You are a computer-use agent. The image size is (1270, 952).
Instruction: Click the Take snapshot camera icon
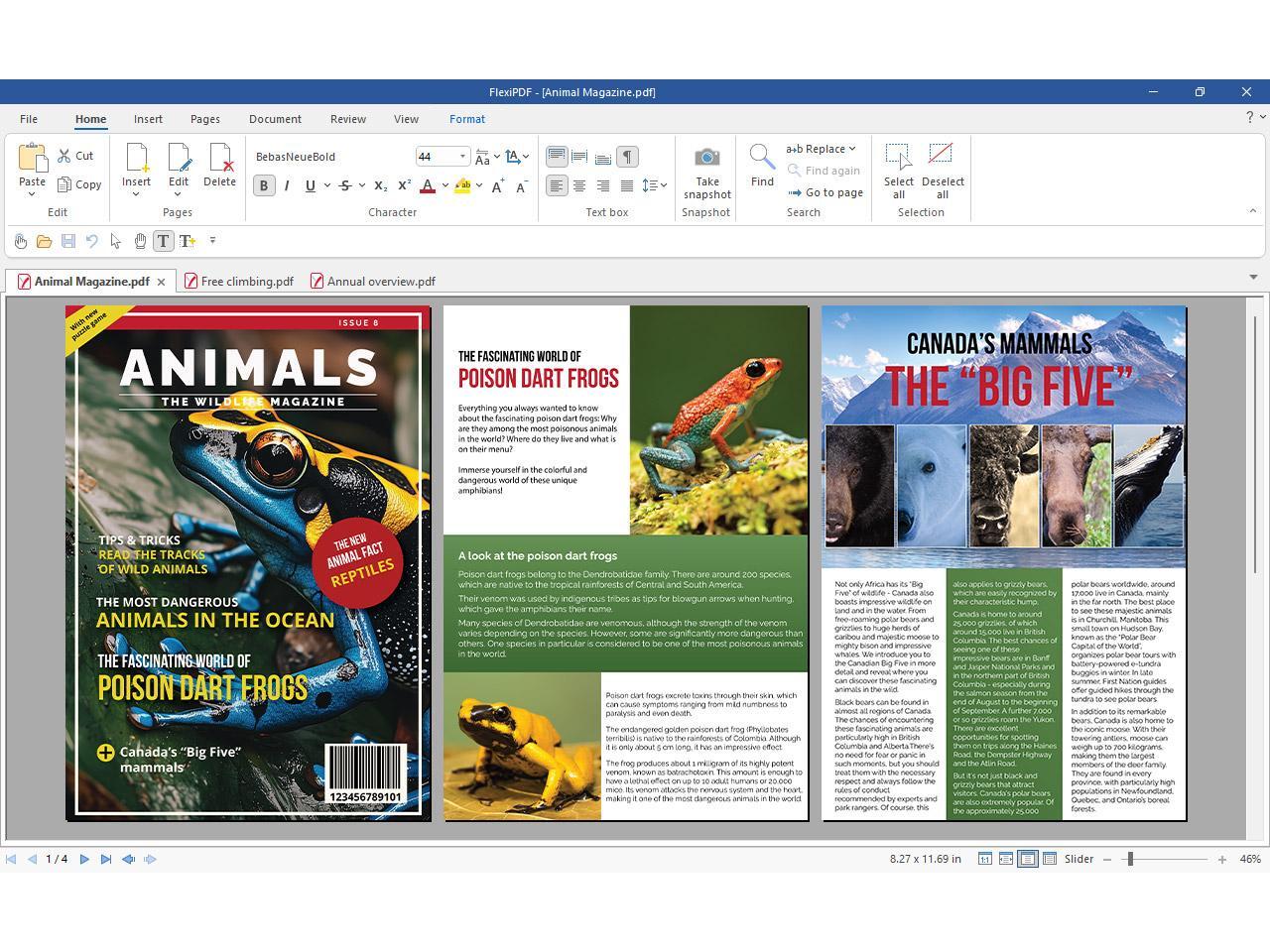tap(706, 158)
